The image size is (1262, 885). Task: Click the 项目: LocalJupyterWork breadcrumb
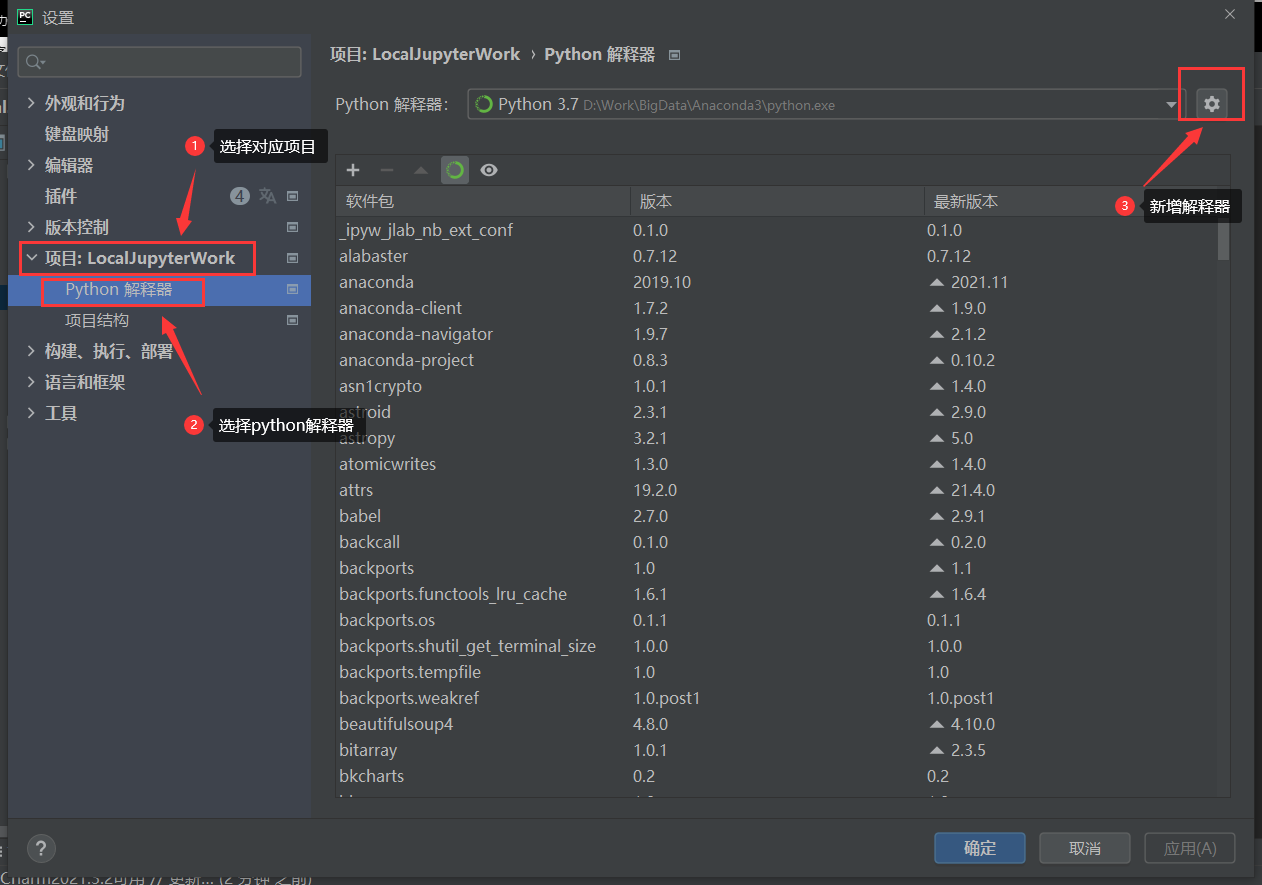click(425, 54)
